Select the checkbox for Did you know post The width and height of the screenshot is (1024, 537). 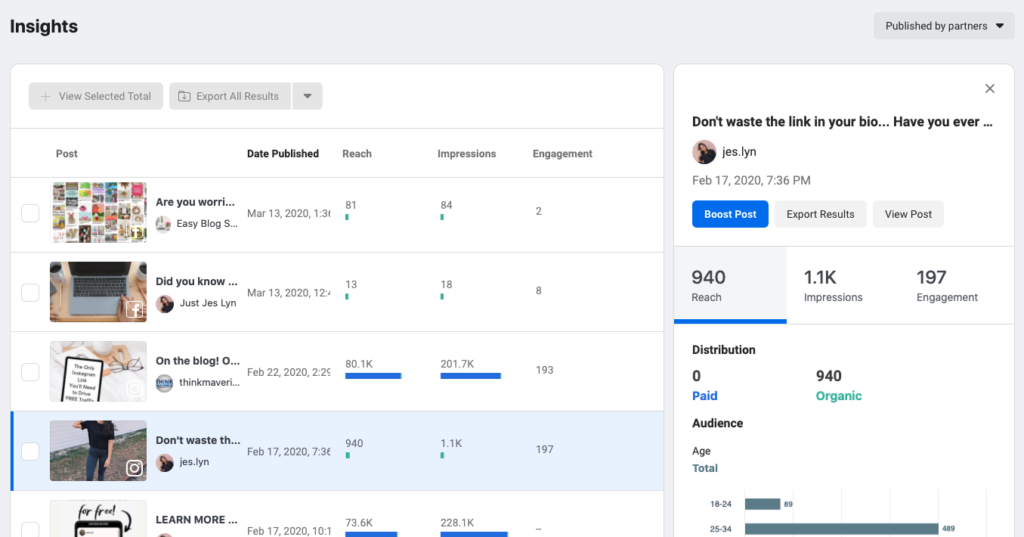coord(30,292)
